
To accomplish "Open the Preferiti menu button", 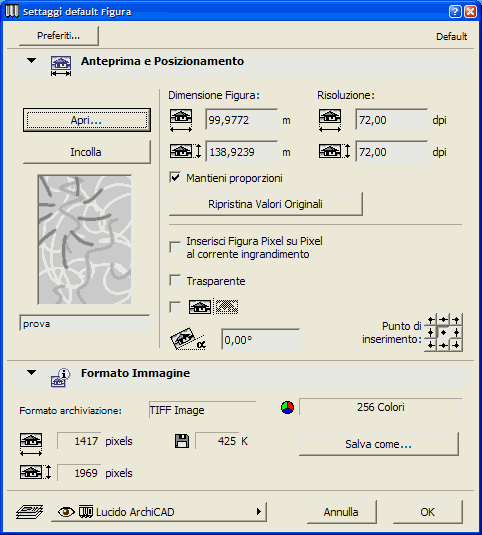I will 59,35.
